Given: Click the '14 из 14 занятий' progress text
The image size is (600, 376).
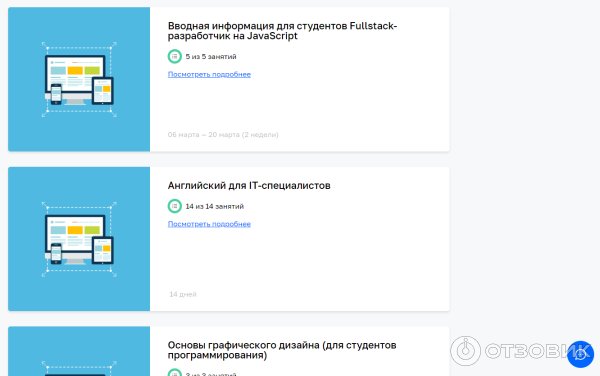Looking at the screenshot, I should pyautogui.click(x=215, y=206).
